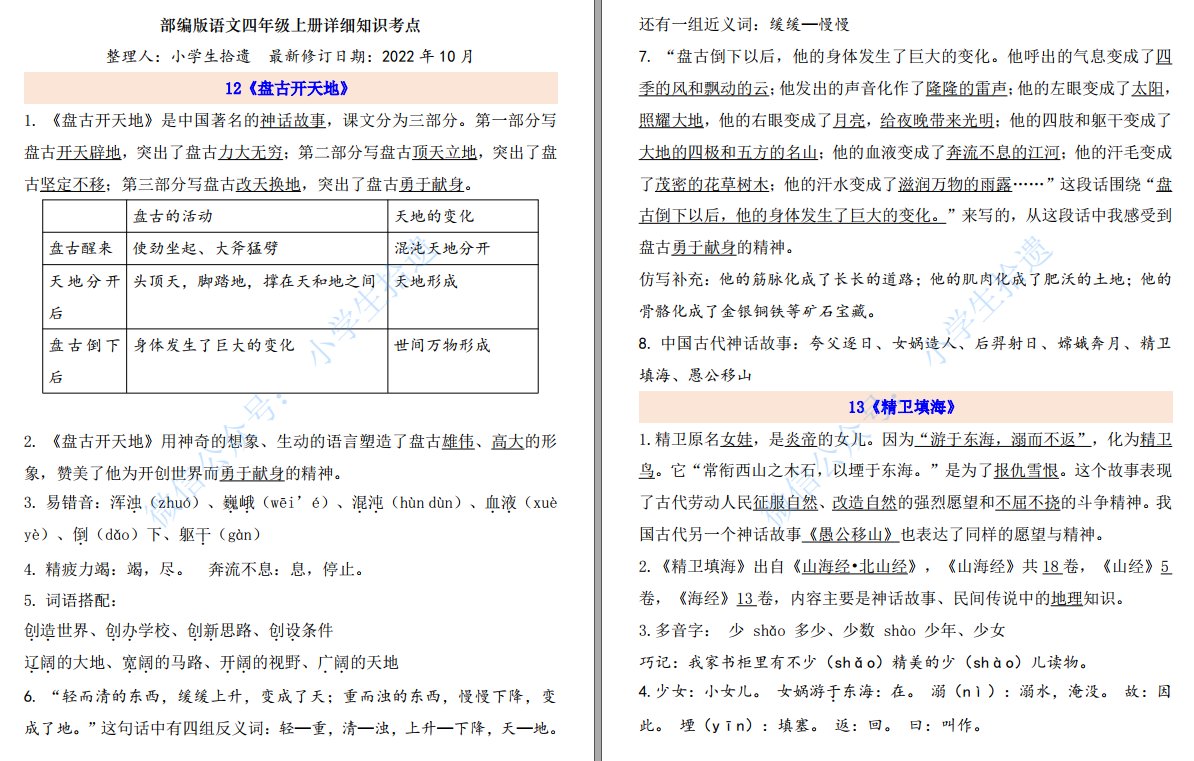This screenshot has height=761, width=1194.
Task: Click the underlined phrase "隆隆的雷声"
Action: [x=966, y=88]
